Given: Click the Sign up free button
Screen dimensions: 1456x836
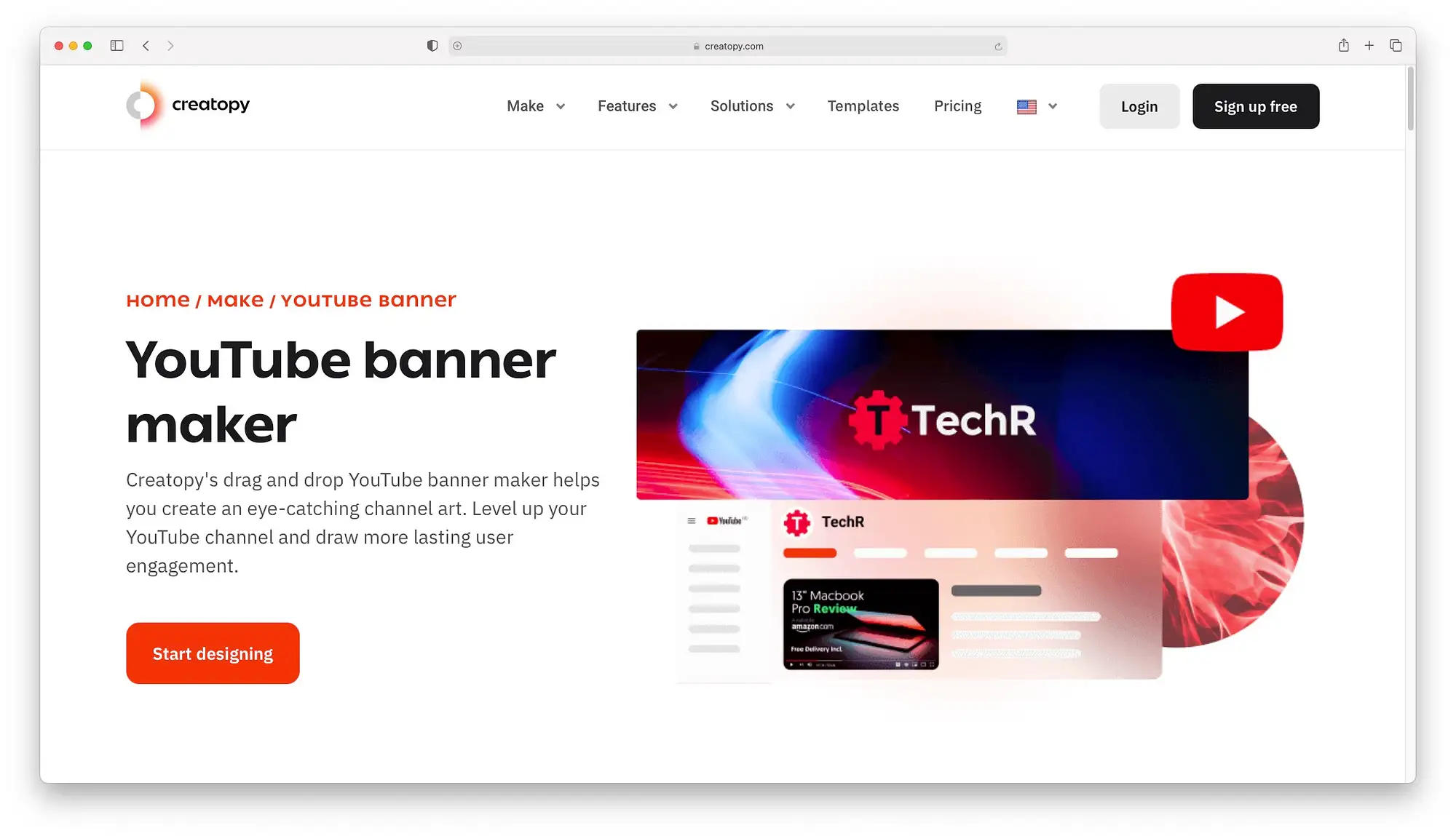Looking at the screenshot, I should 1255,105.
